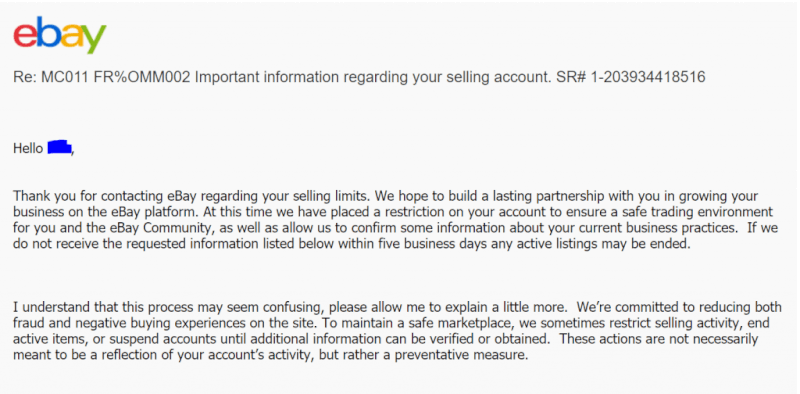Click the SR# 1-203934418516 reference number
800x394 pixels.
click(x=631, y=78)
